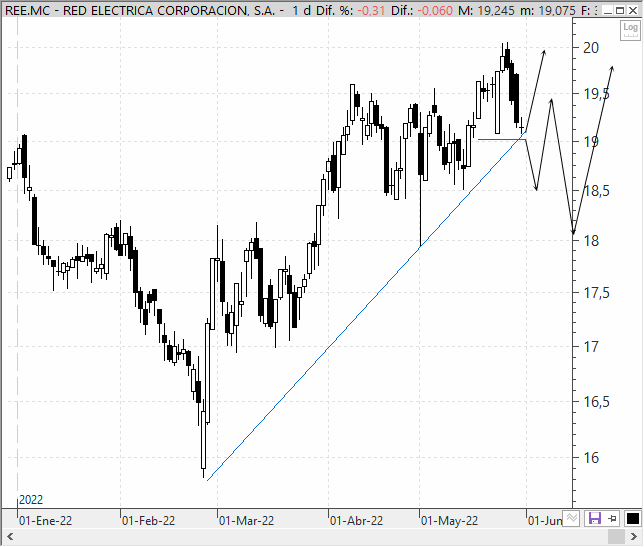Image resolution: width=644 pixels, height=547 pixels.
Task: Click the -0,060 difference value
Action: 435,10
